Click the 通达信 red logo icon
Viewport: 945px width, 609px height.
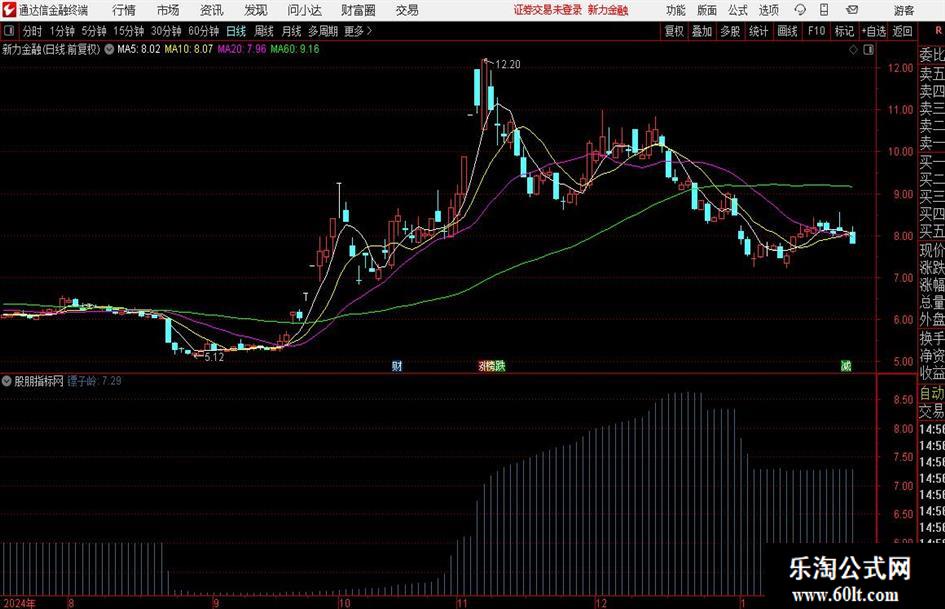[8, 10]
